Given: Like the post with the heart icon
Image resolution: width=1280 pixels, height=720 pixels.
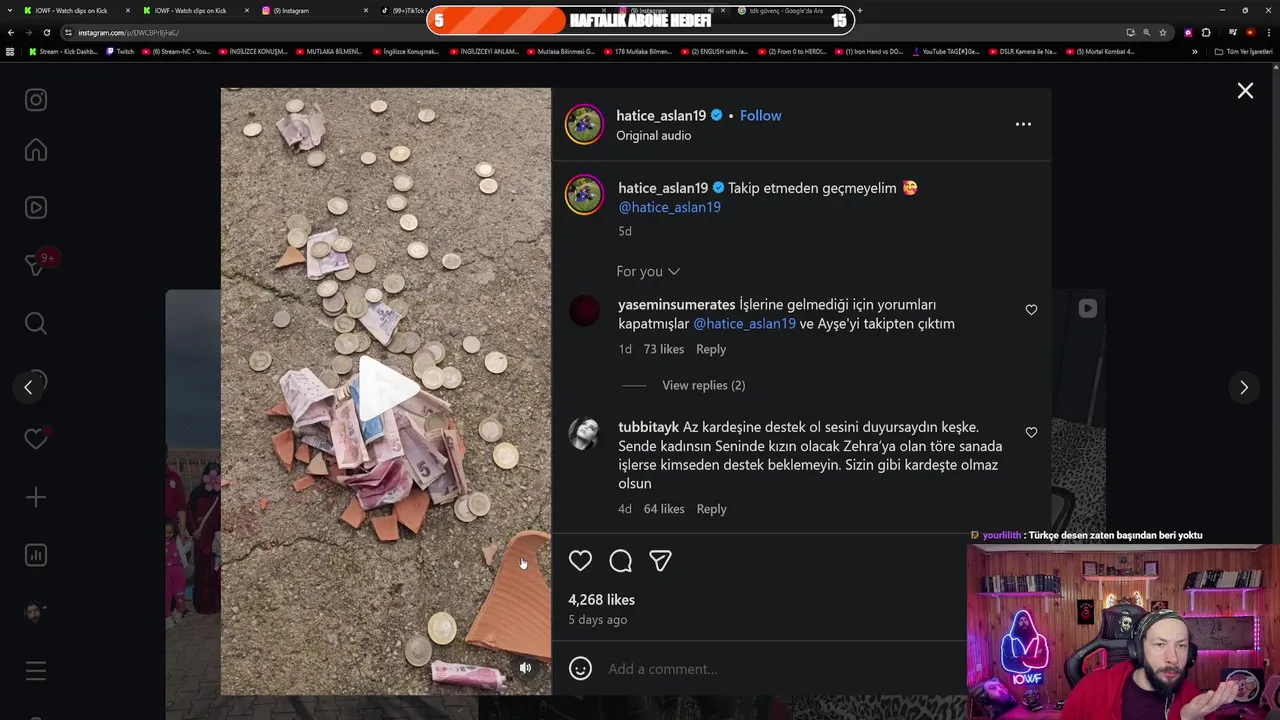Looking at the screenshot, I should pyautogui.click(x=580, y=561).
